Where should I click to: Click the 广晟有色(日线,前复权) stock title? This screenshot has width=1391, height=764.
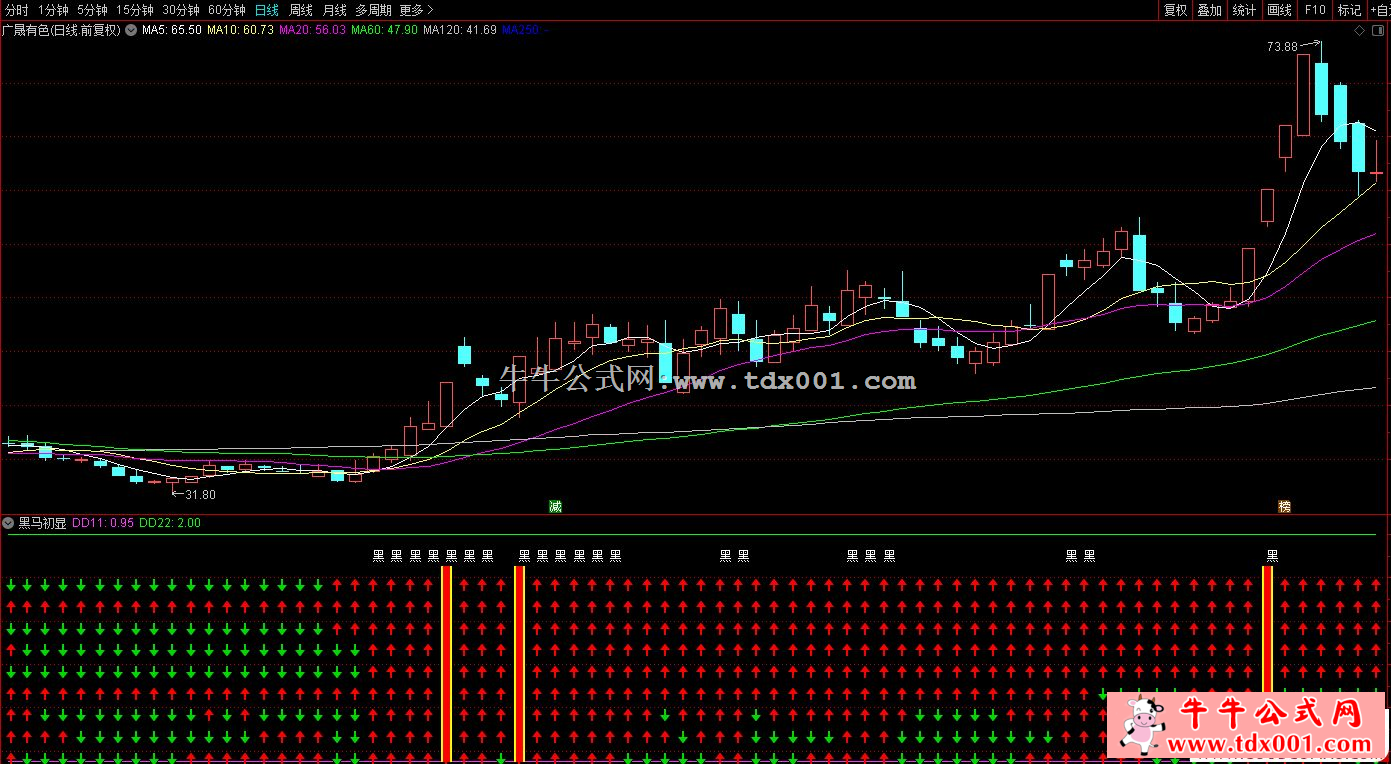[x=61, y=30]
